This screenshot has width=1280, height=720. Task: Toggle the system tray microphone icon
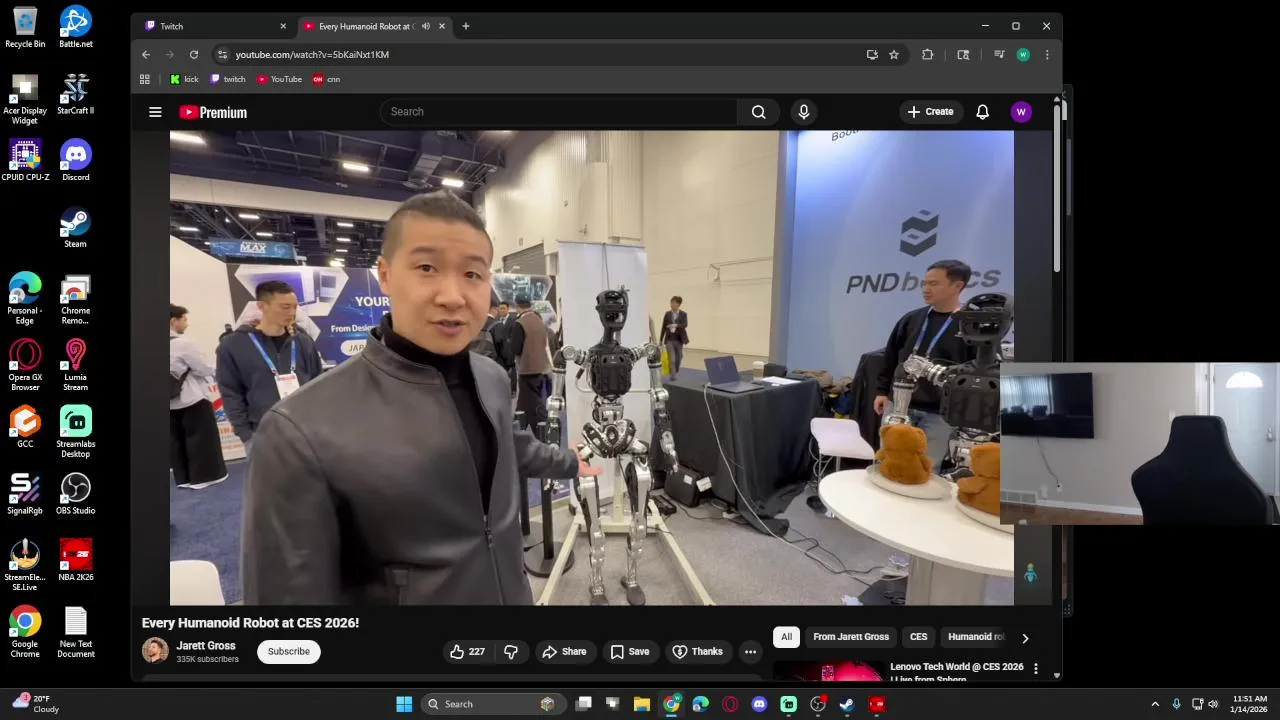coord(1176,704)
